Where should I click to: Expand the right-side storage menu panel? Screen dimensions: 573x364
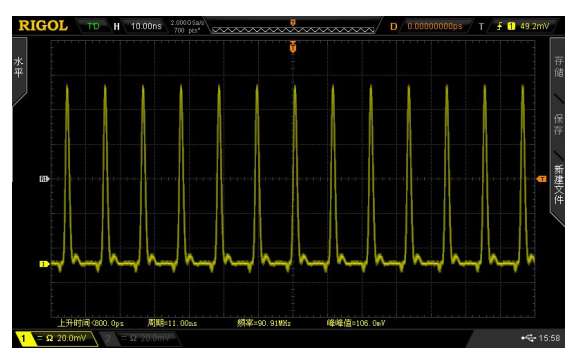point(557,132)
